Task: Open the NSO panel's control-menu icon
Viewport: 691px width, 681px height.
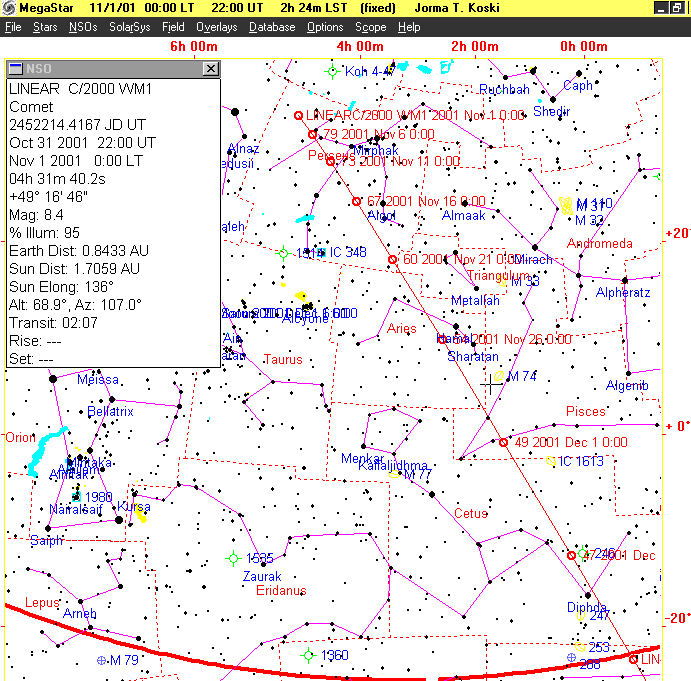Action: [x=16, y=69]
